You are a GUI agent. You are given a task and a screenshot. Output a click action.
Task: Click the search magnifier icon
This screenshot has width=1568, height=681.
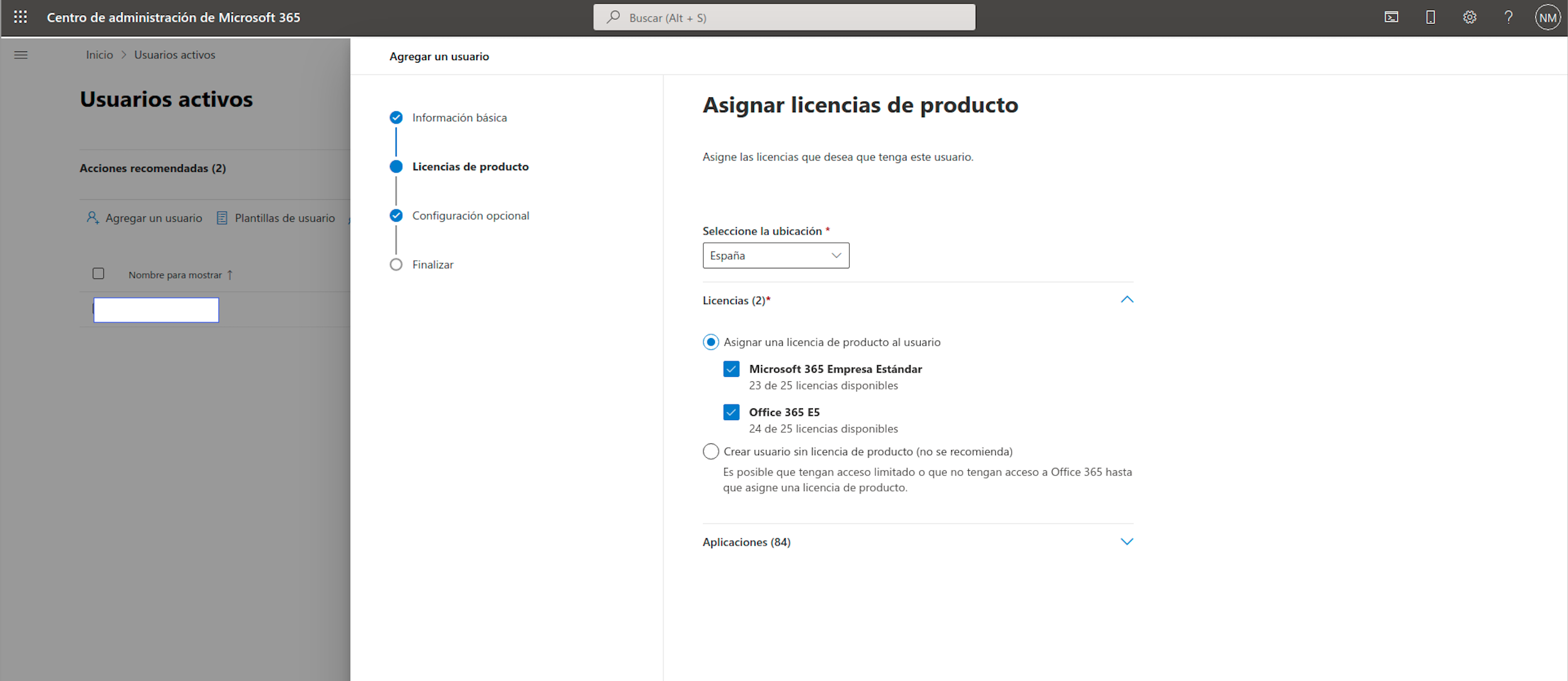pos(613,18)
